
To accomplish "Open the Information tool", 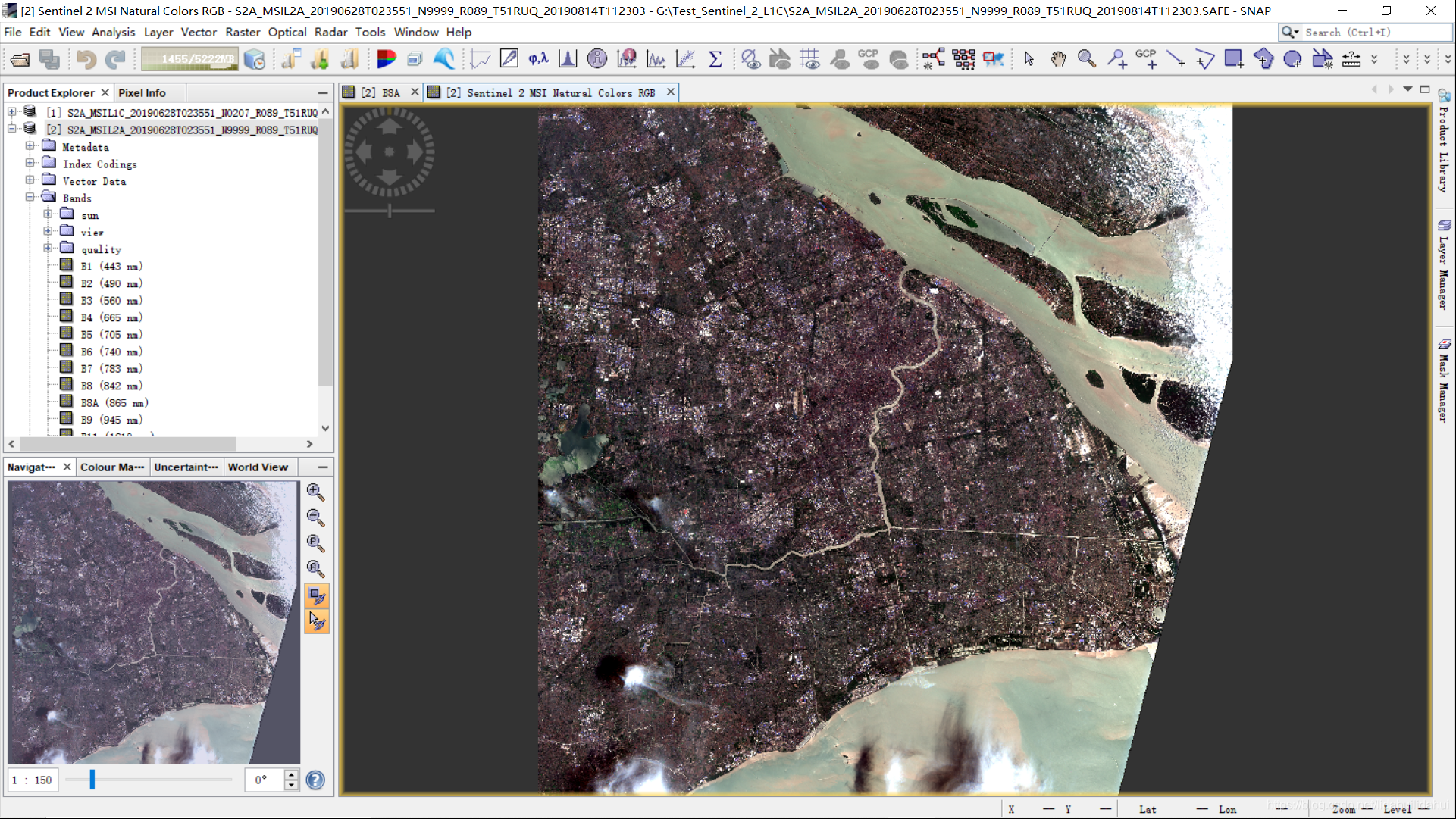I will [x=597, y=59].
